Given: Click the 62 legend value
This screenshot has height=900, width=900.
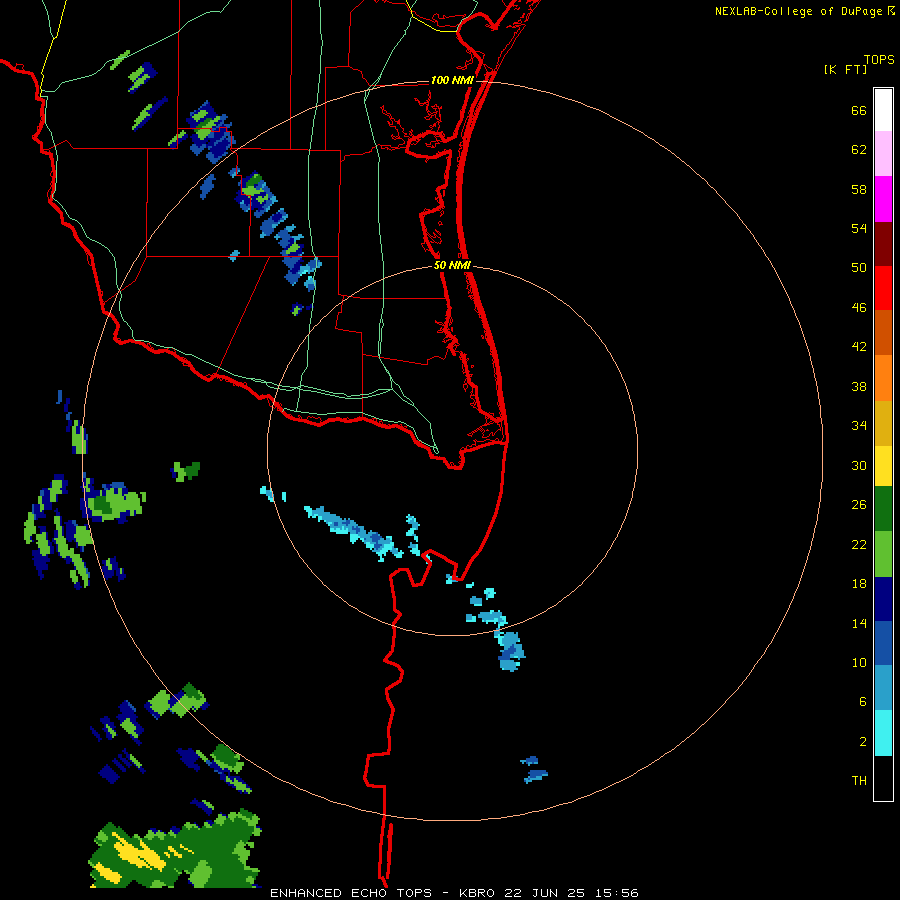Looking at the screenshot, I should [x=859, y=150].
